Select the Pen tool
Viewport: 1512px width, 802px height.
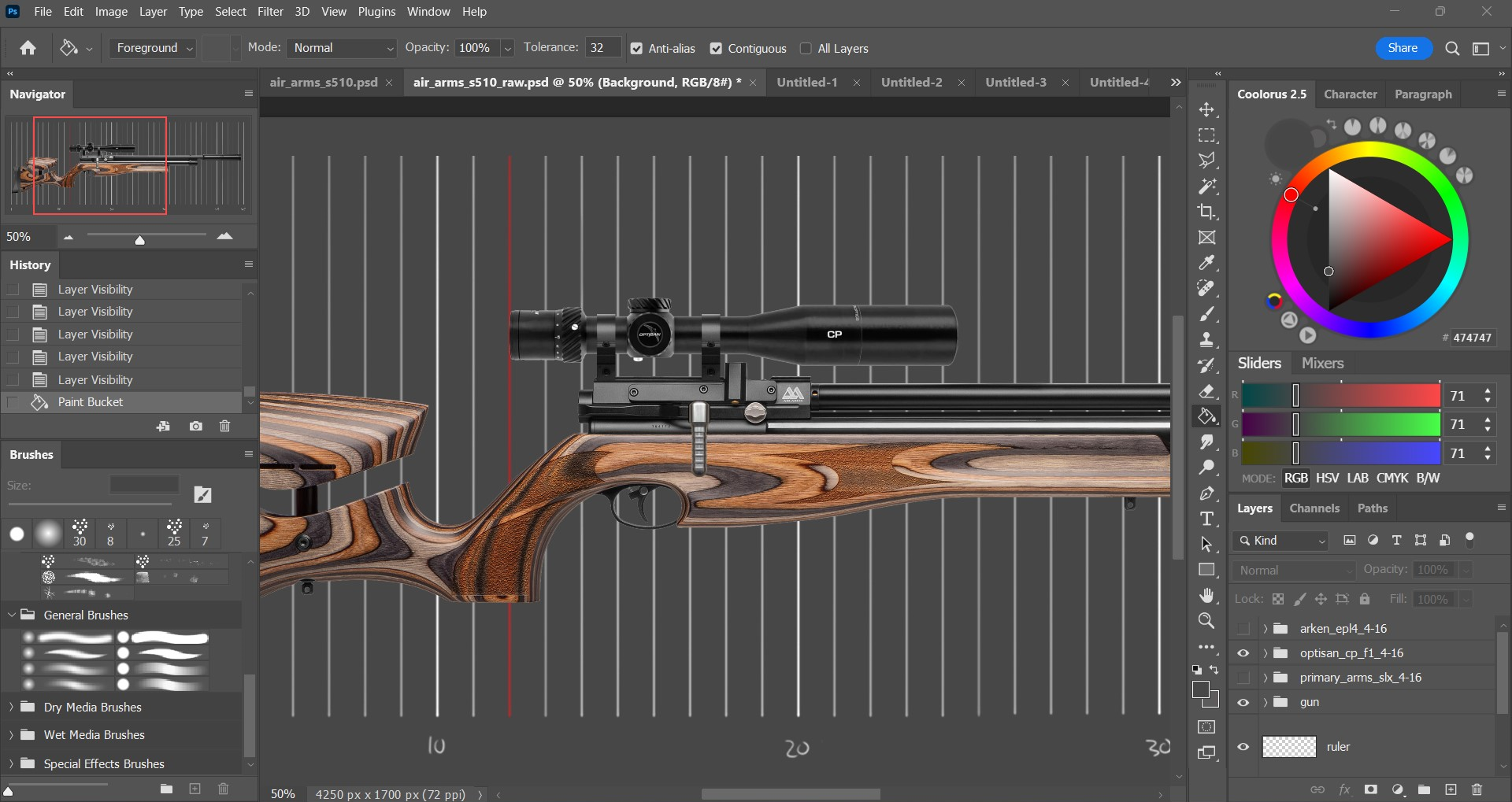[1206, 493]
